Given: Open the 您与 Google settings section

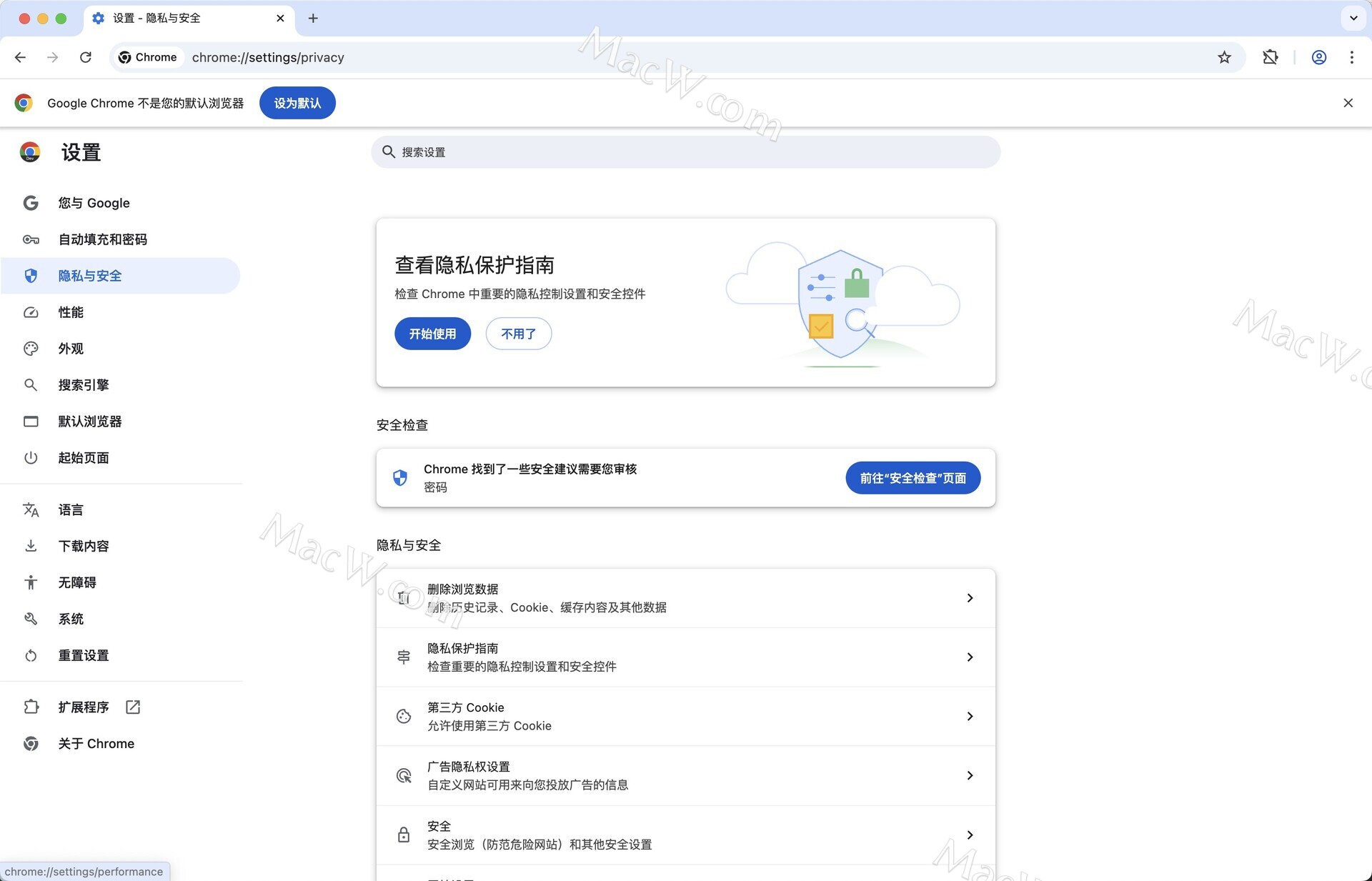Looking at the screenshot, I should pos(120,203).
